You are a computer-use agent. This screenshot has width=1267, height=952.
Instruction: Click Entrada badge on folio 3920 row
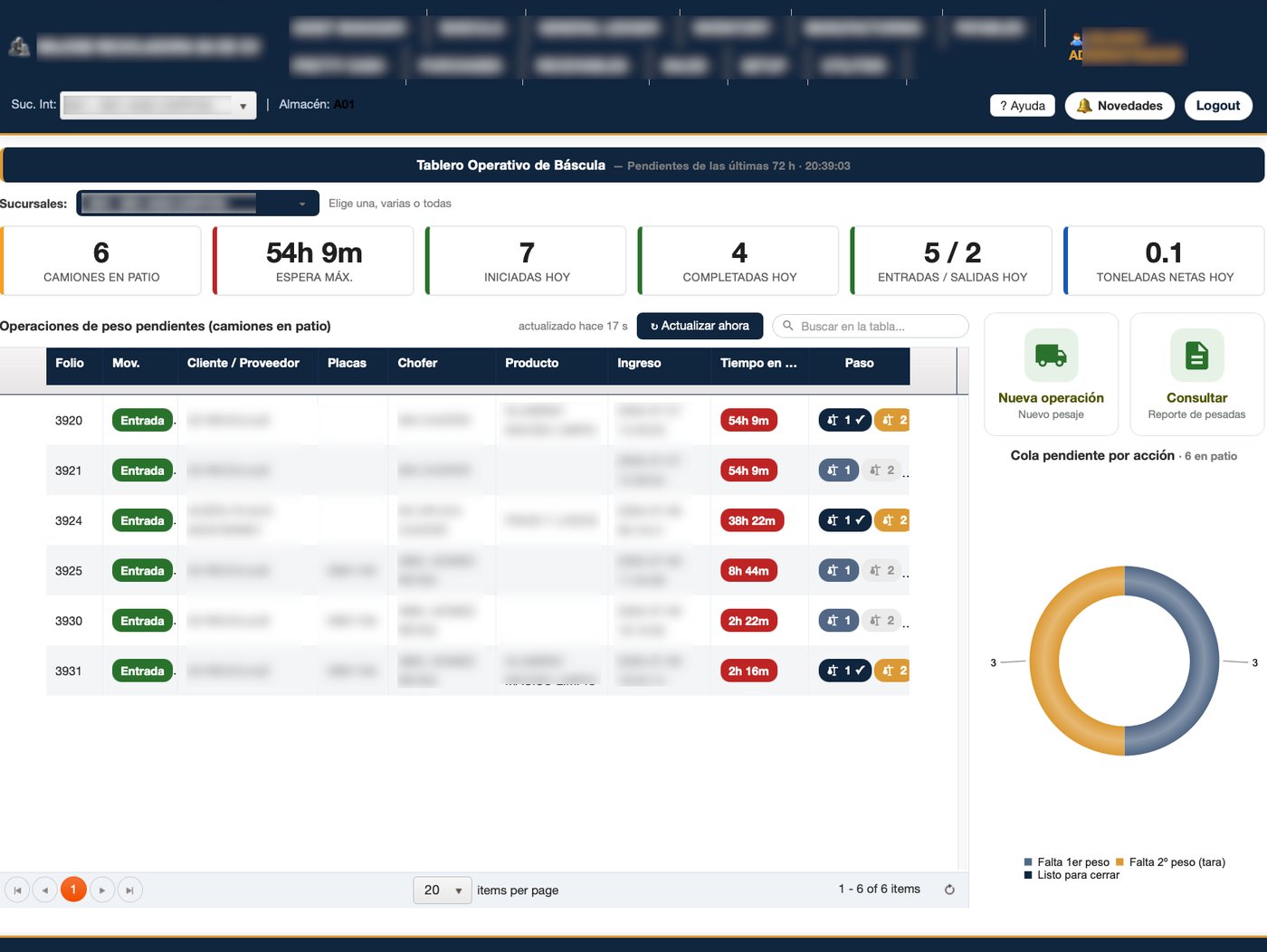(x=142, y=420)
